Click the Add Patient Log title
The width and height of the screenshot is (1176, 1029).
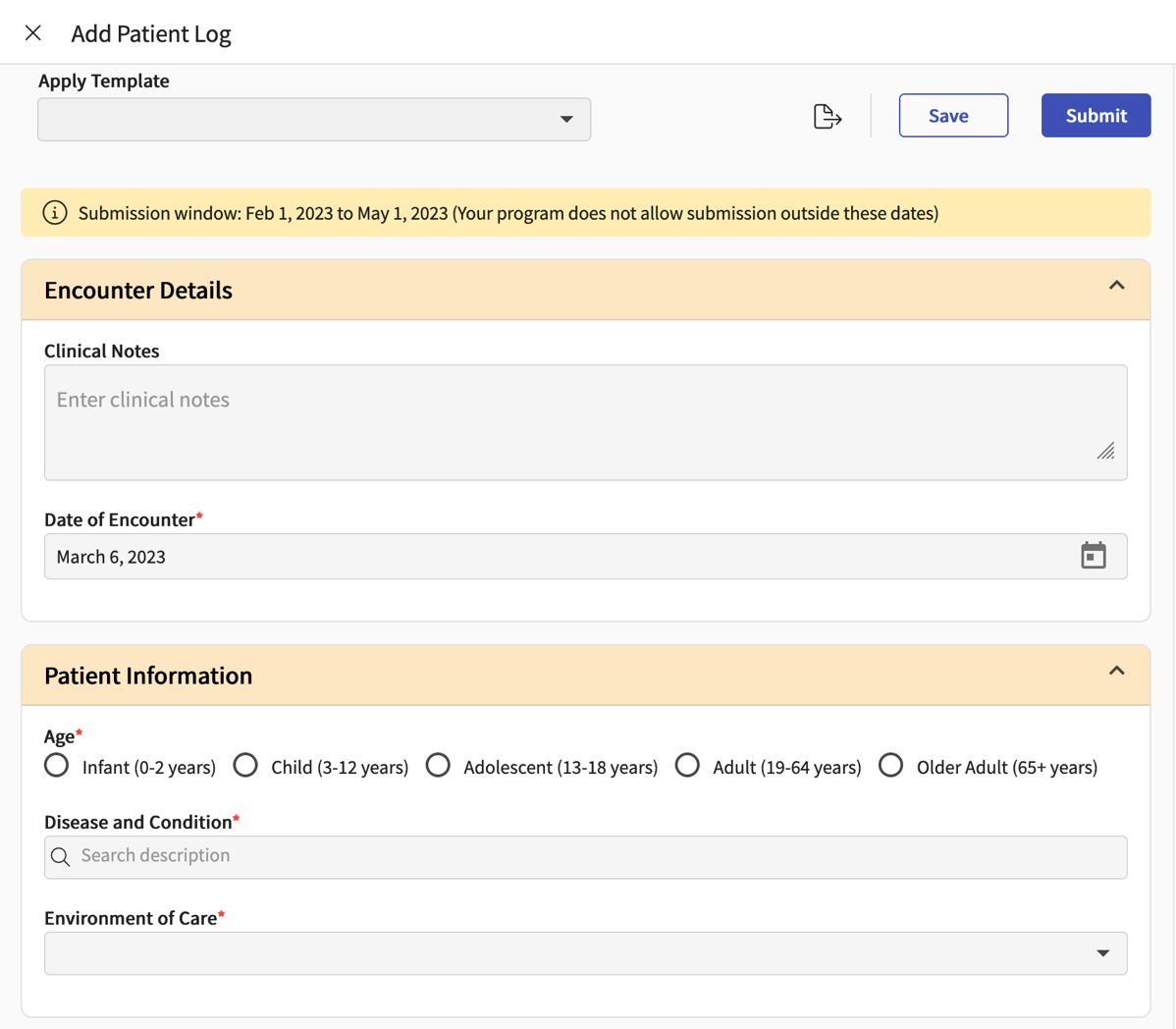tap(150, 32)
